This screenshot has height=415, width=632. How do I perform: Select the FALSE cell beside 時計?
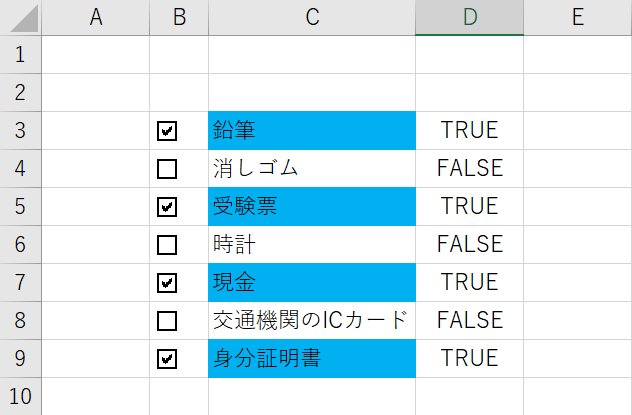(x=469, y=245)
